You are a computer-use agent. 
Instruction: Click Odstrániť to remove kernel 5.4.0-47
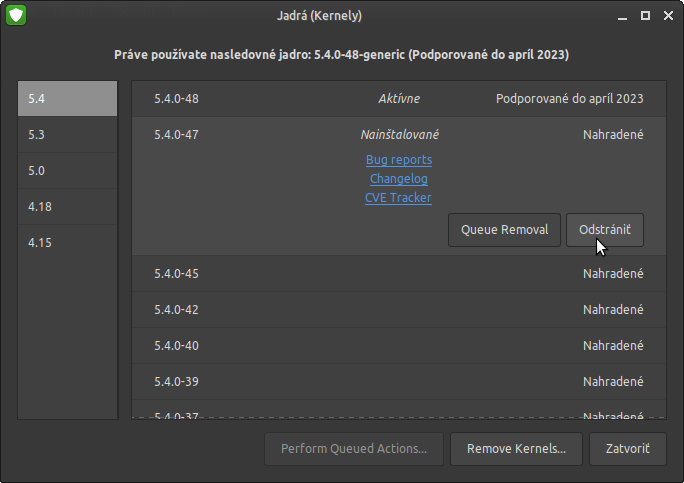(604, 230)
